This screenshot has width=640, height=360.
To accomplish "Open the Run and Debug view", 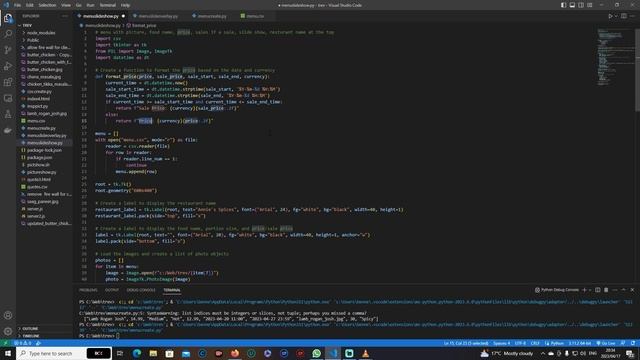I will [x=8, y=66].
